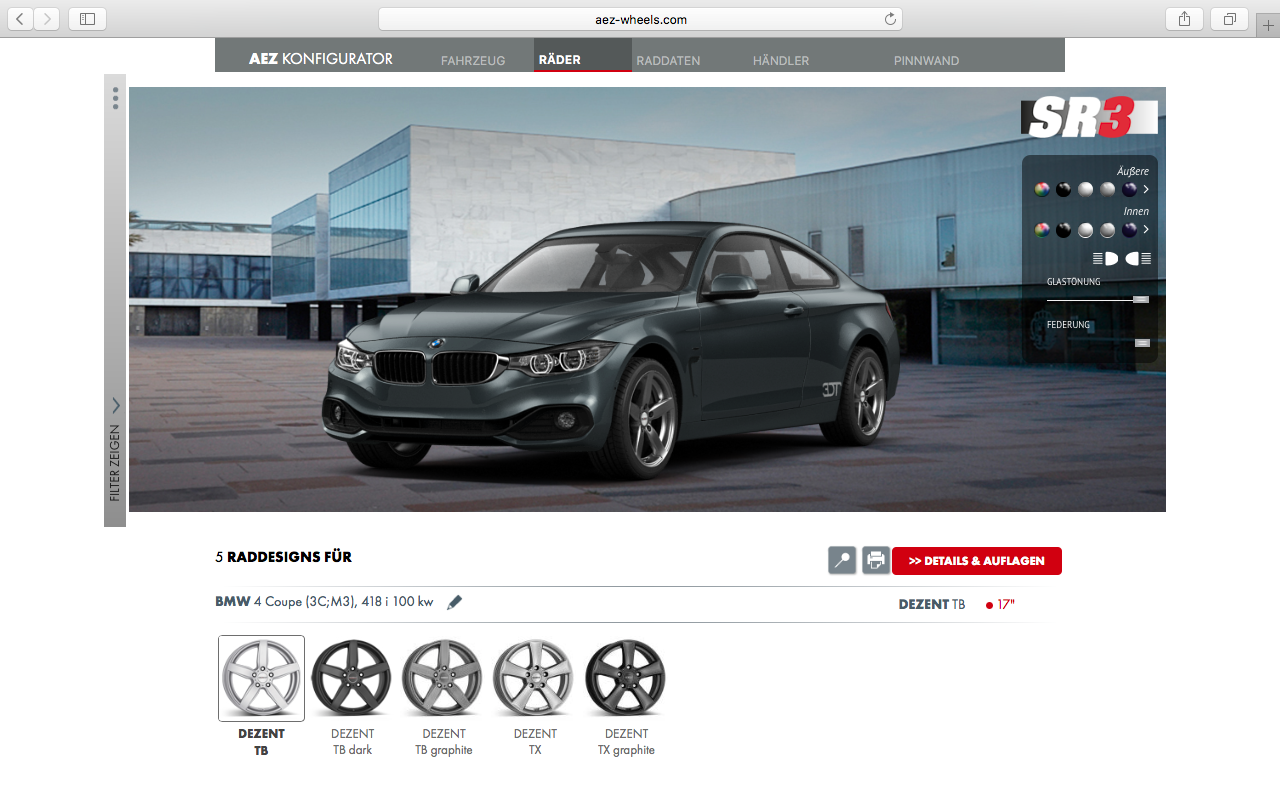Click the Federung slider handle
Screen dimensions: 1280x800
1142,343
